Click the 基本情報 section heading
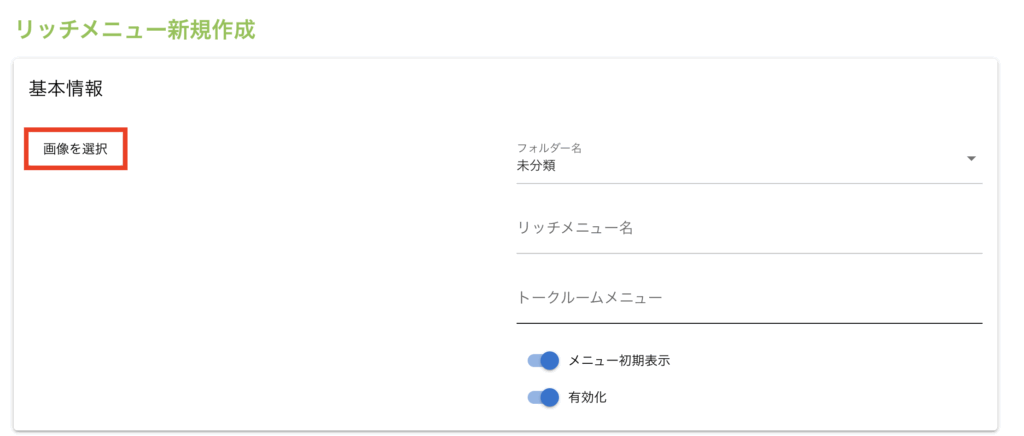Screen dimensions: 1024x436 [66, 89]
